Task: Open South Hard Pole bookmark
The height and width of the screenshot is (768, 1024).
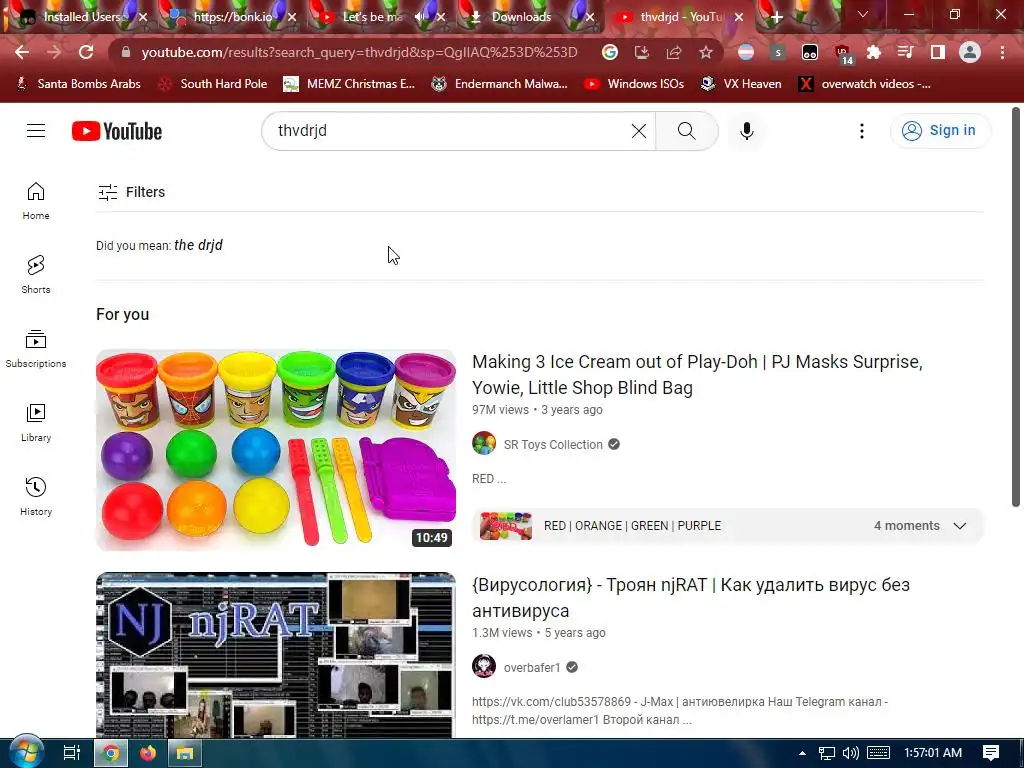Action: coord(214,84)
